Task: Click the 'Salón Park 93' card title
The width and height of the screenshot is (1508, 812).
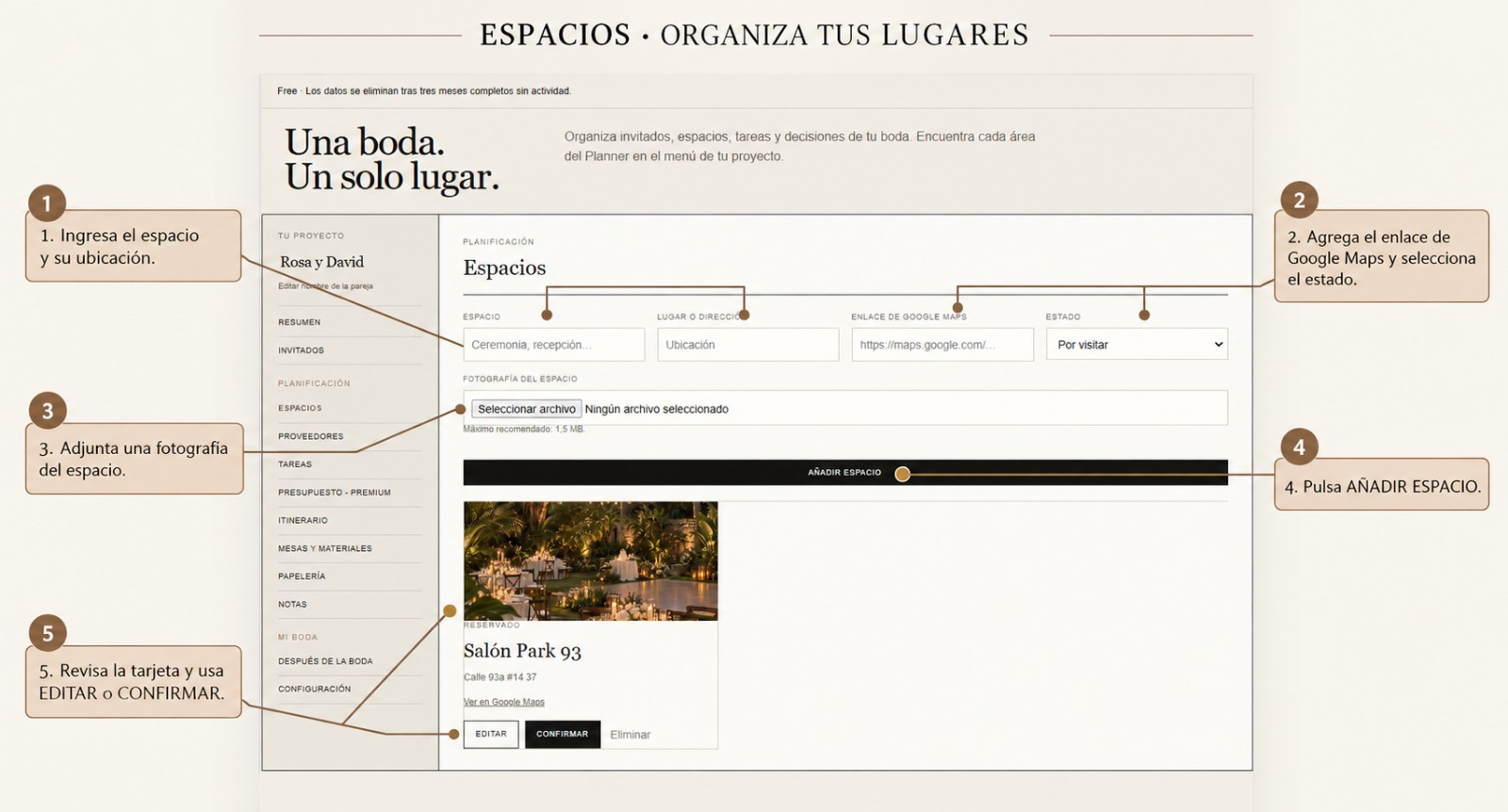Action: (522, 651)
